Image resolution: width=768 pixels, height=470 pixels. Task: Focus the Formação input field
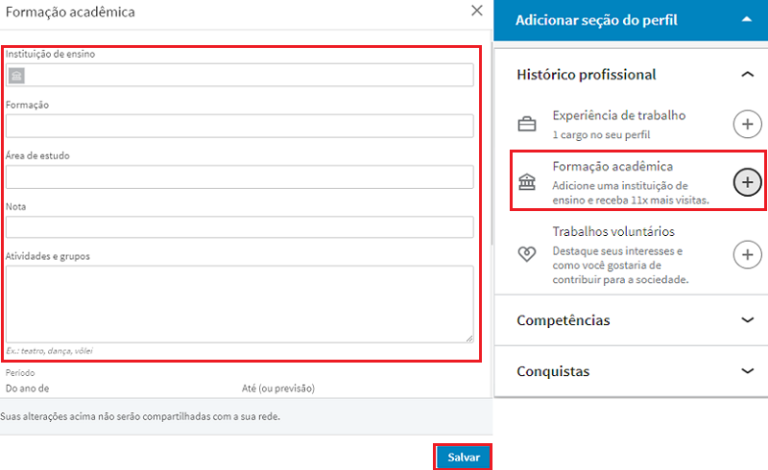[x=239, y=126]
